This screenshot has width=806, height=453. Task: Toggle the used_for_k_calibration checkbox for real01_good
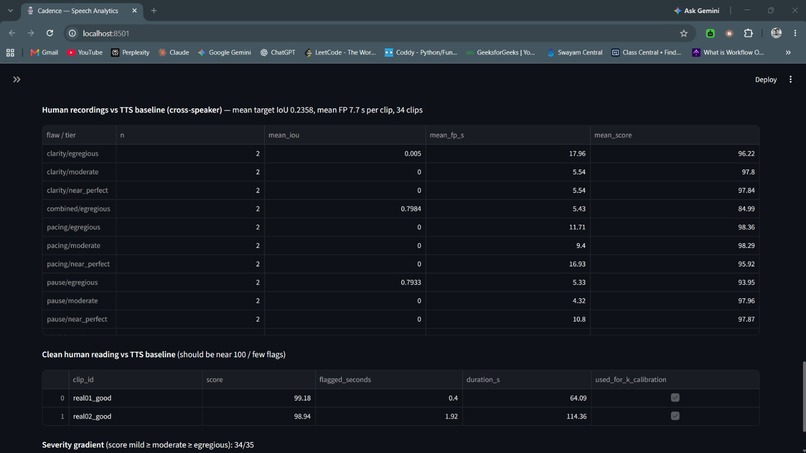tap(675, 397)
